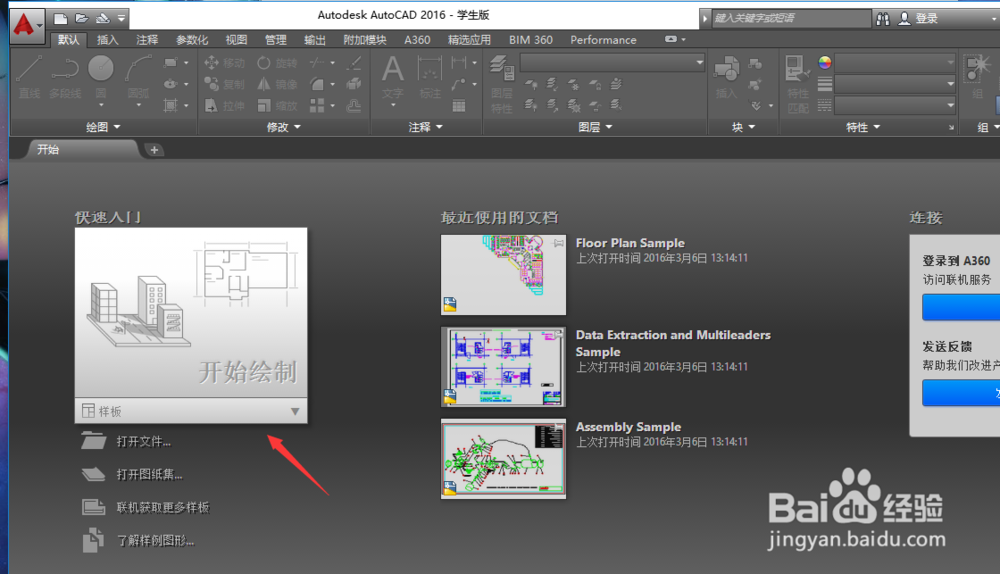Open the Performance ribbon tab
Screen dimensions: 1000x574
[x=603, y=40]
